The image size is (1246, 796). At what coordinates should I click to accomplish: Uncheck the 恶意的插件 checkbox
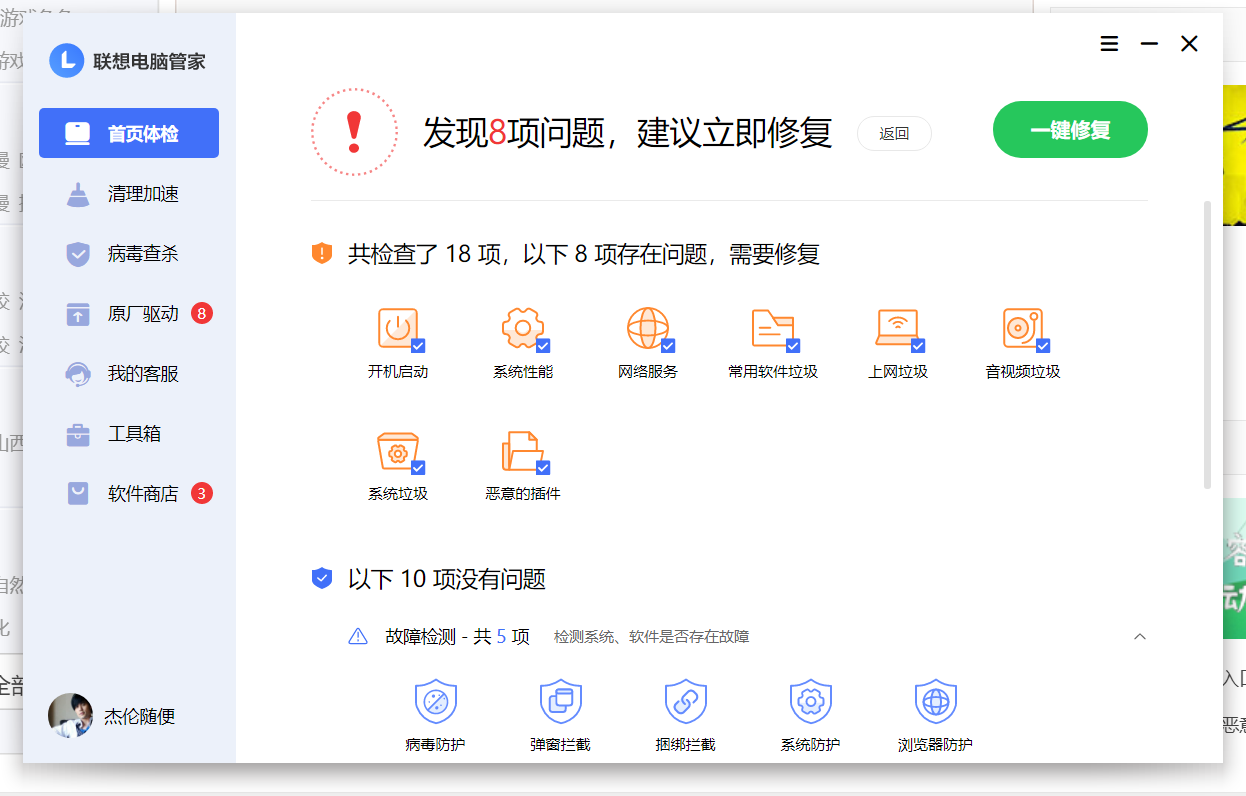click(x=543, y=467)
